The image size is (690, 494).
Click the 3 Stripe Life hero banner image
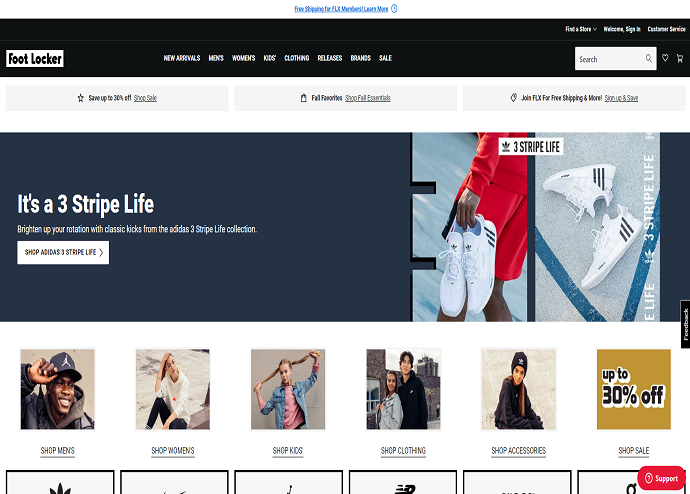pos(535,227)
